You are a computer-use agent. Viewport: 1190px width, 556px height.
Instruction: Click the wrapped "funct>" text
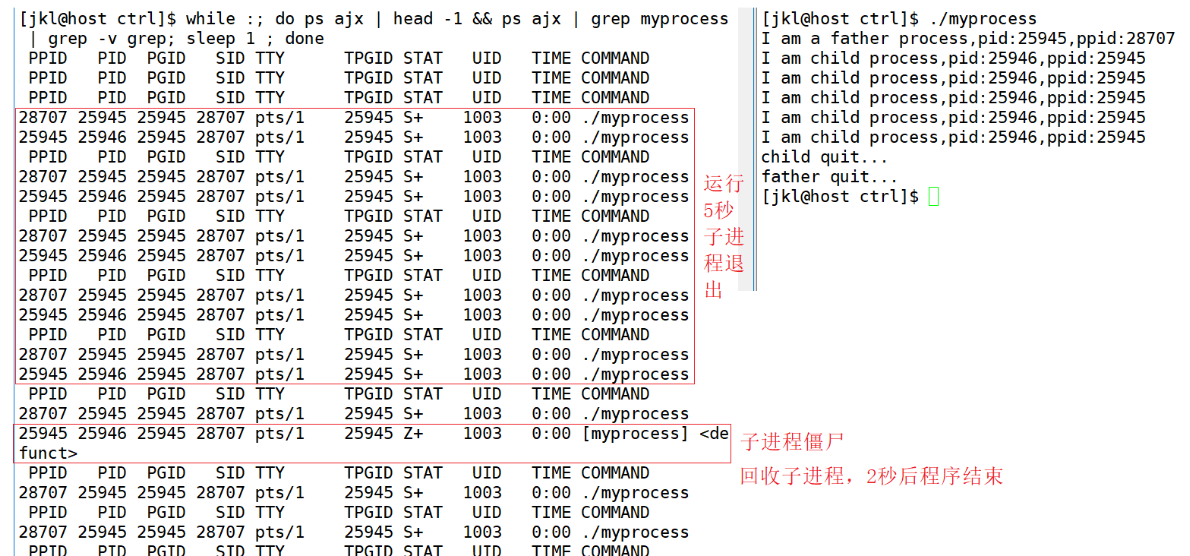point(48,454)
